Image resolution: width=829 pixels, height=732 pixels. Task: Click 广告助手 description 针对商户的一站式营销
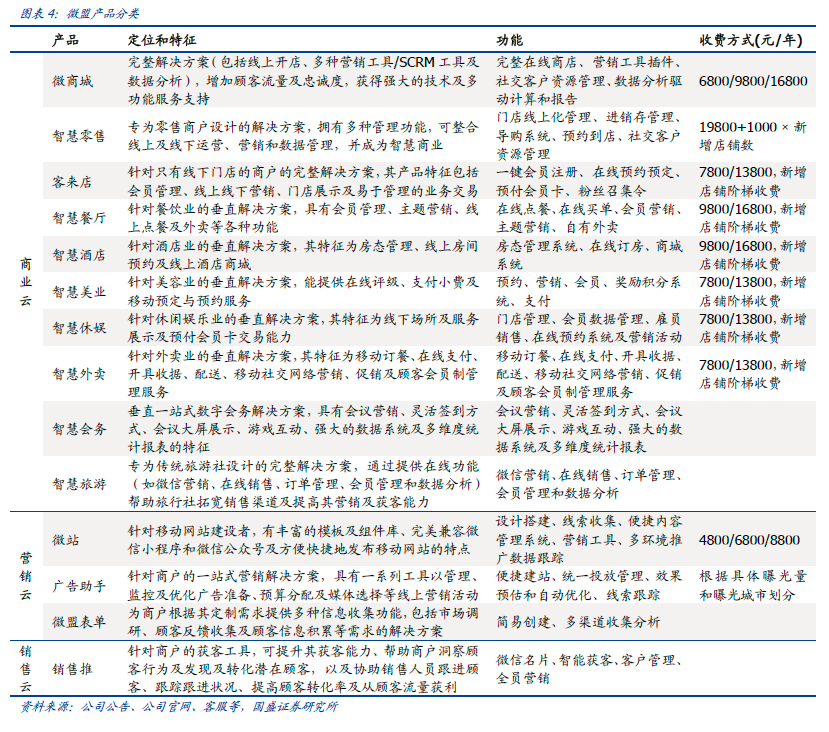click(x=303, y=586)
